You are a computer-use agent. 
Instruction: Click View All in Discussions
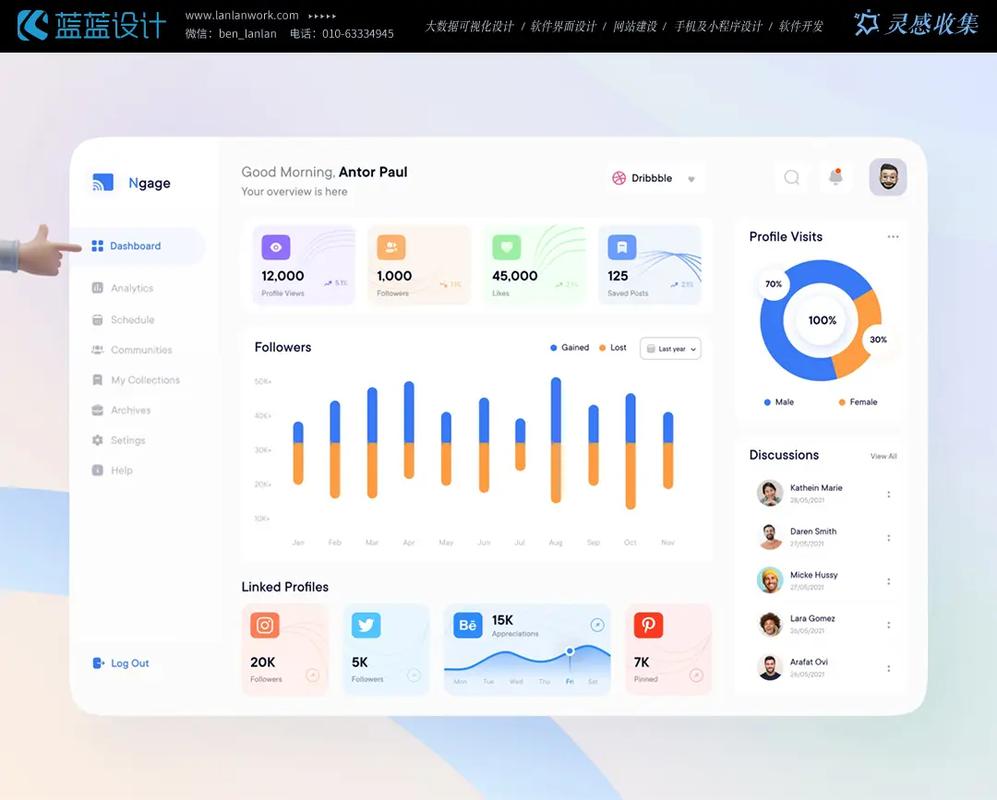(883, 456)
